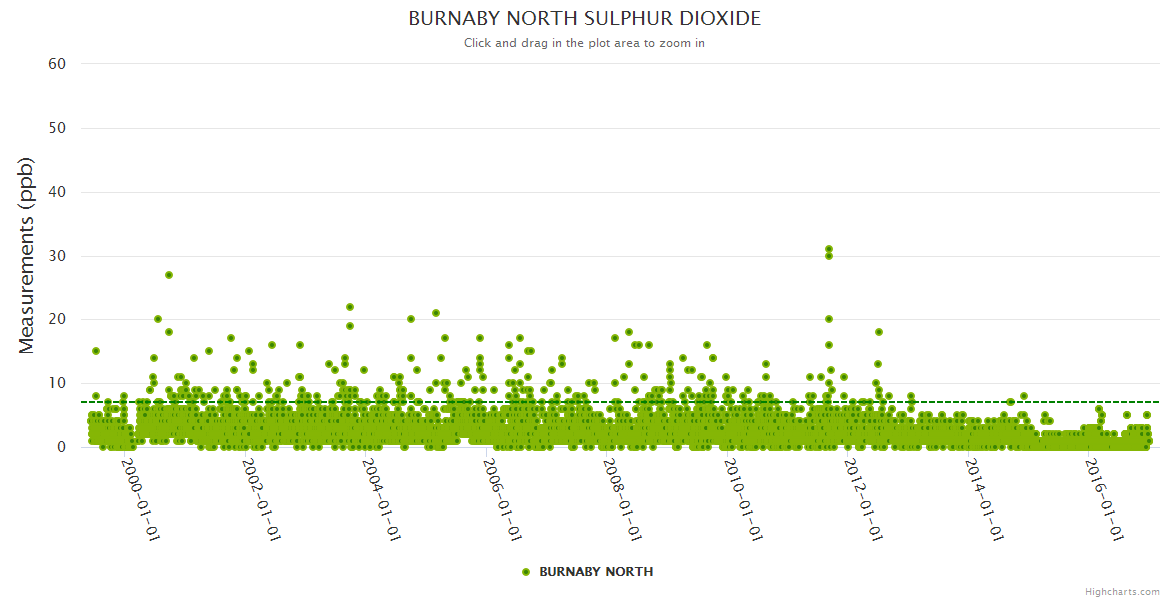Viewport: 1170px width, 600px height.
Task: Click the 30 label on the y-axis
Action: (x=57, y=256)
